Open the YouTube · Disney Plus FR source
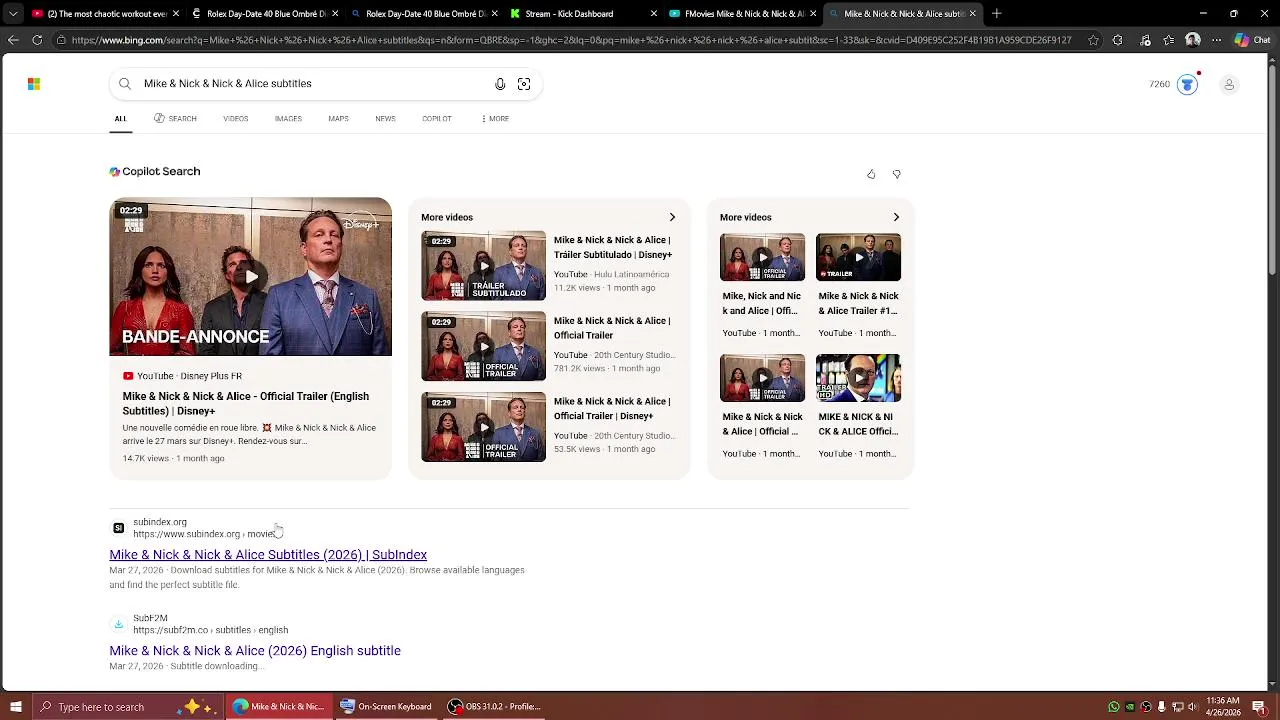 [182, 376]
